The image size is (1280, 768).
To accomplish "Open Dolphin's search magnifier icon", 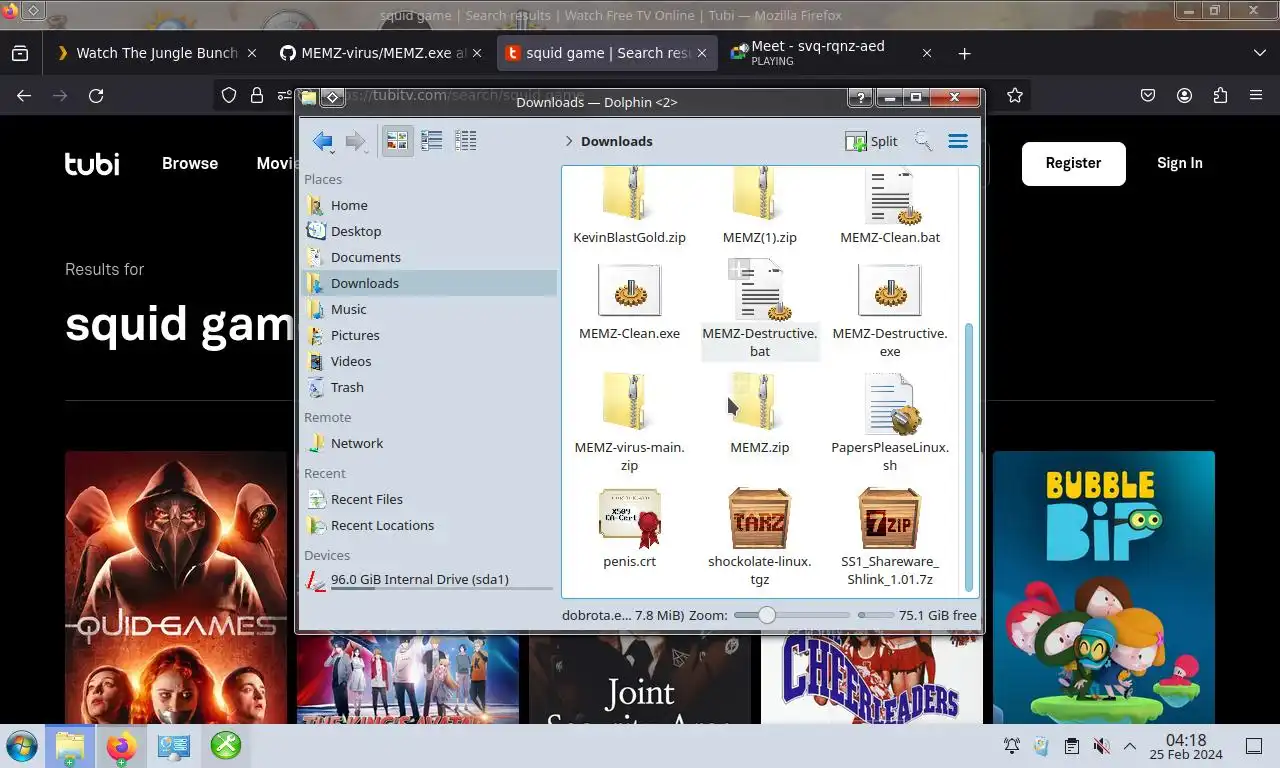I will (924, 141).
